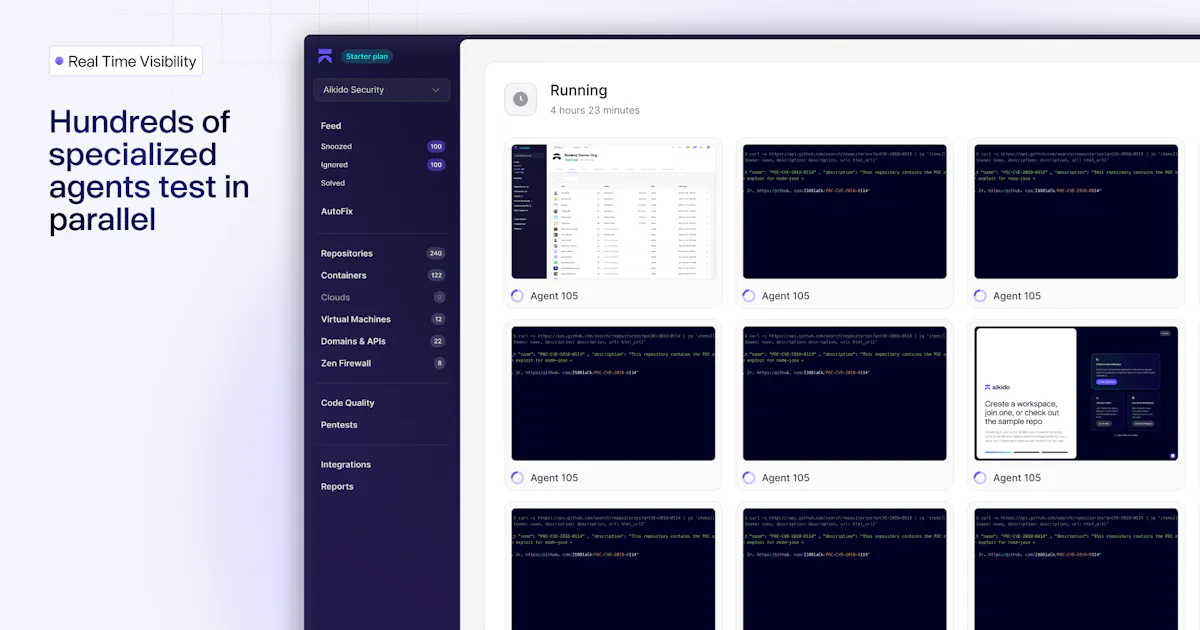Click the dropdown chevron next to Aikido Security
Screen dimensions: 1200x630
pyautogui.click(x=436, y=90)
